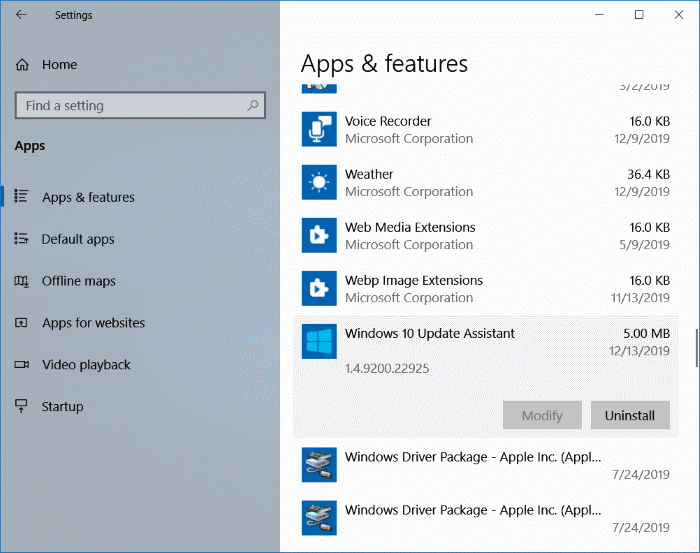Select Web Media Extensions entry name
Image resolution: width=700 pixels, height=553 pixels.
pos(410,227)
